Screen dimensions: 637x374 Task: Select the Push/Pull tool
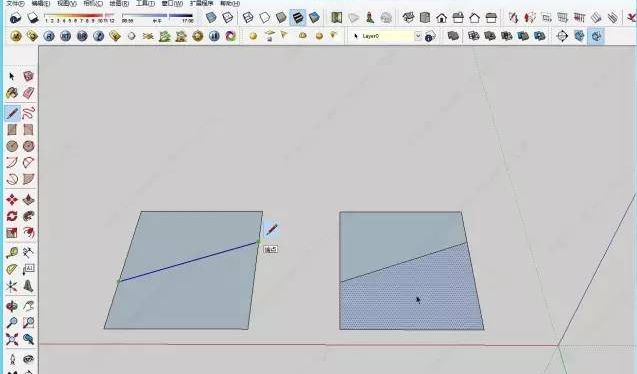coord(28,199)
